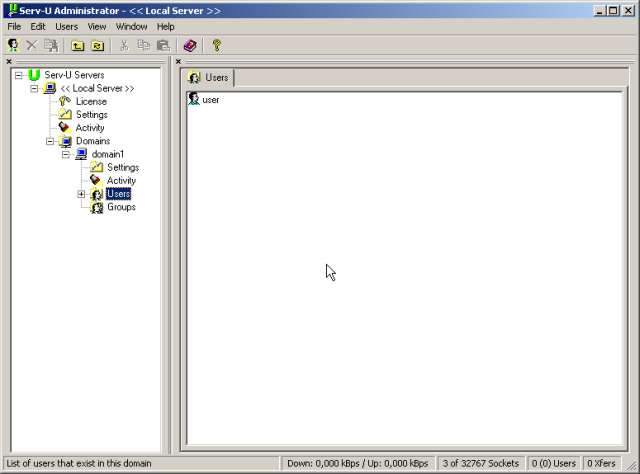Select the 'user' name in users list

tap(211, 100)
